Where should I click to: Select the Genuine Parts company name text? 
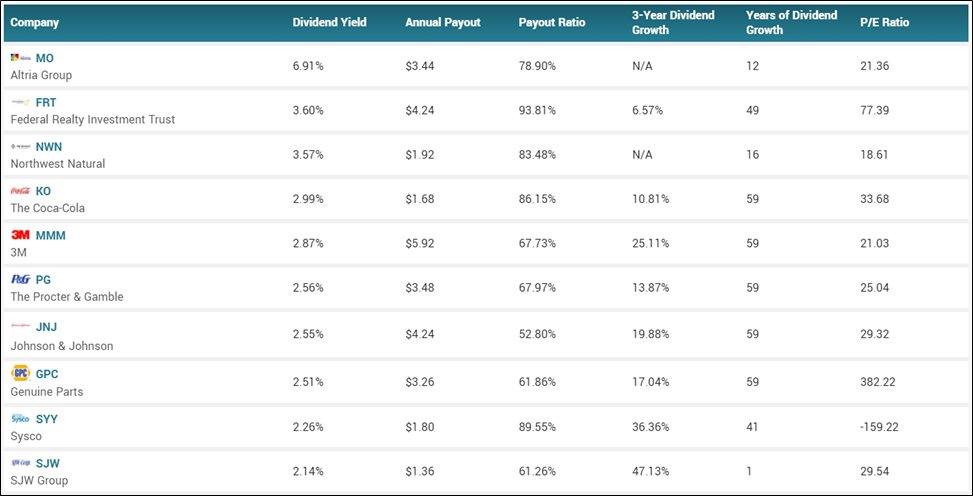coord(47,392)
